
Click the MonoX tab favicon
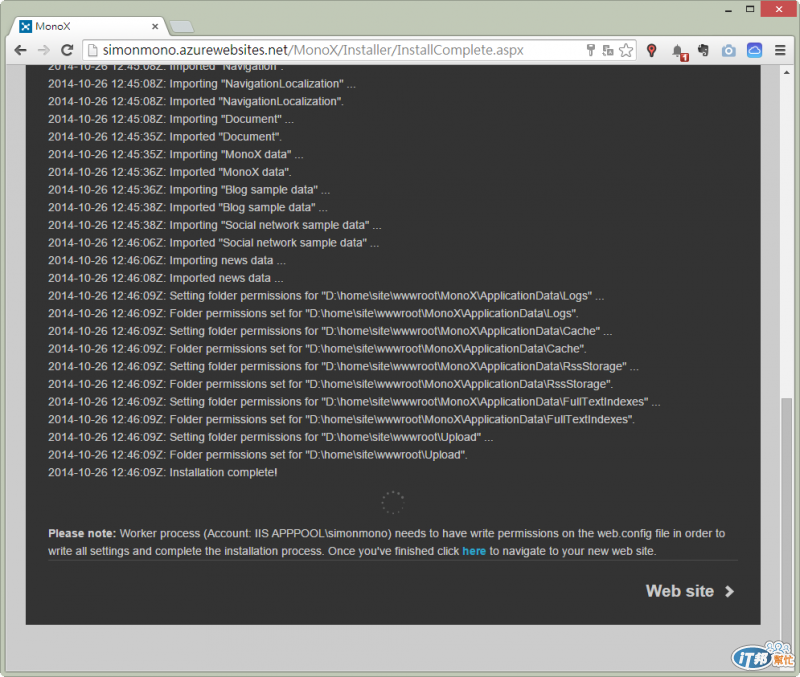25,27
